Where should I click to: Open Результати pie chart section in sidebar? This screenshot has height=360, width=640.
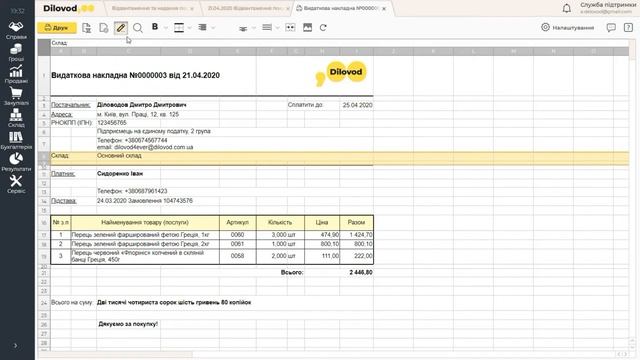16,162
